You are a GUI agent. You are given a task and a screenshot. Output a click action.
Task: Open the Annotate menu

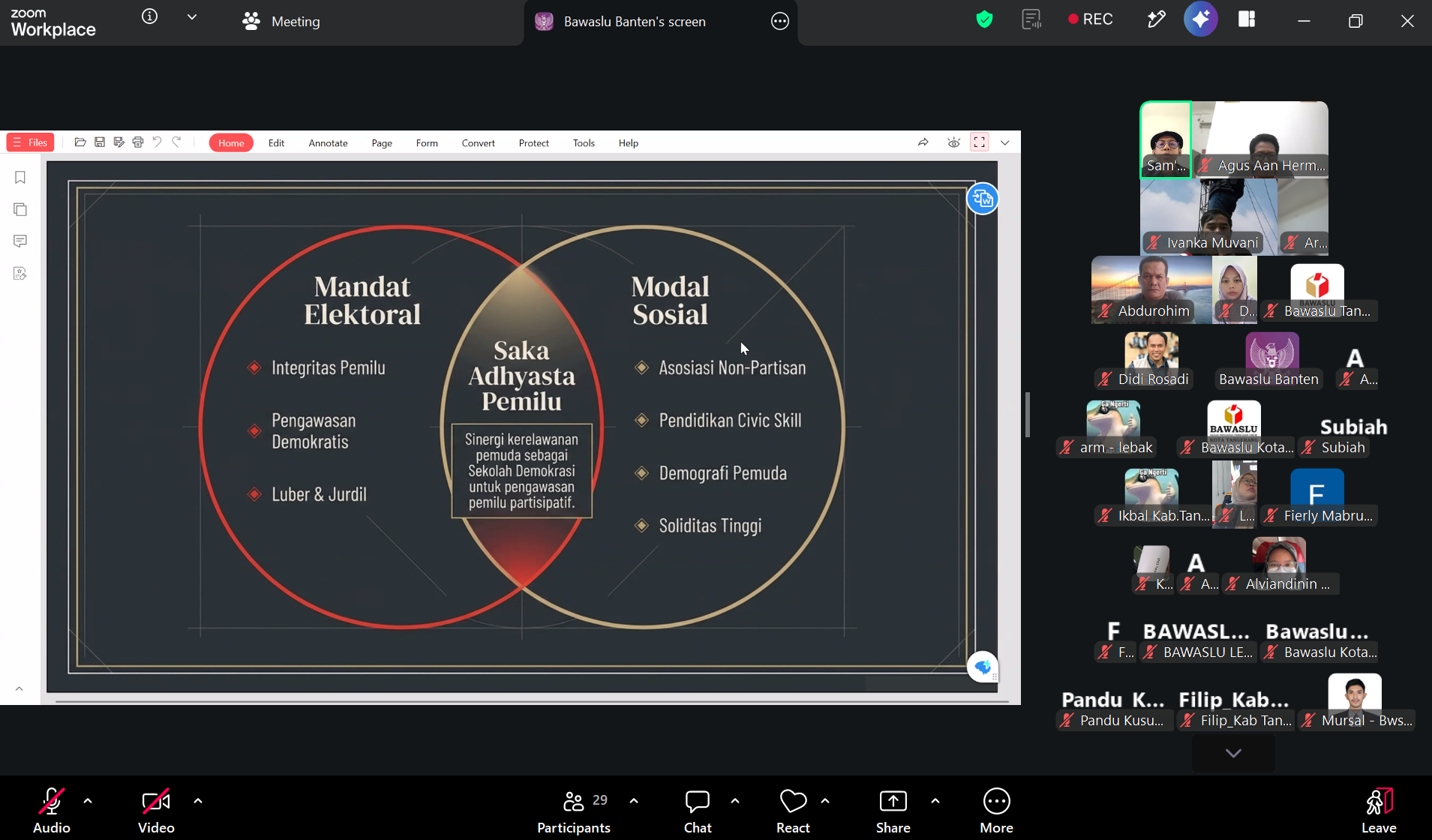click(328, 142)
